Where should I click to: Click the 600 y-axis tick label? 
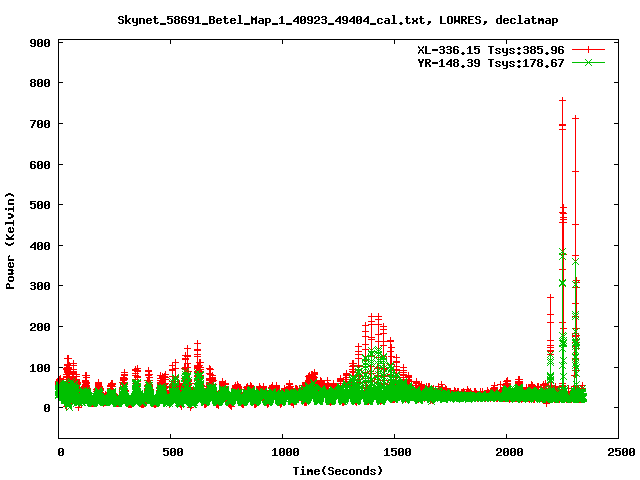pos(40,164)
